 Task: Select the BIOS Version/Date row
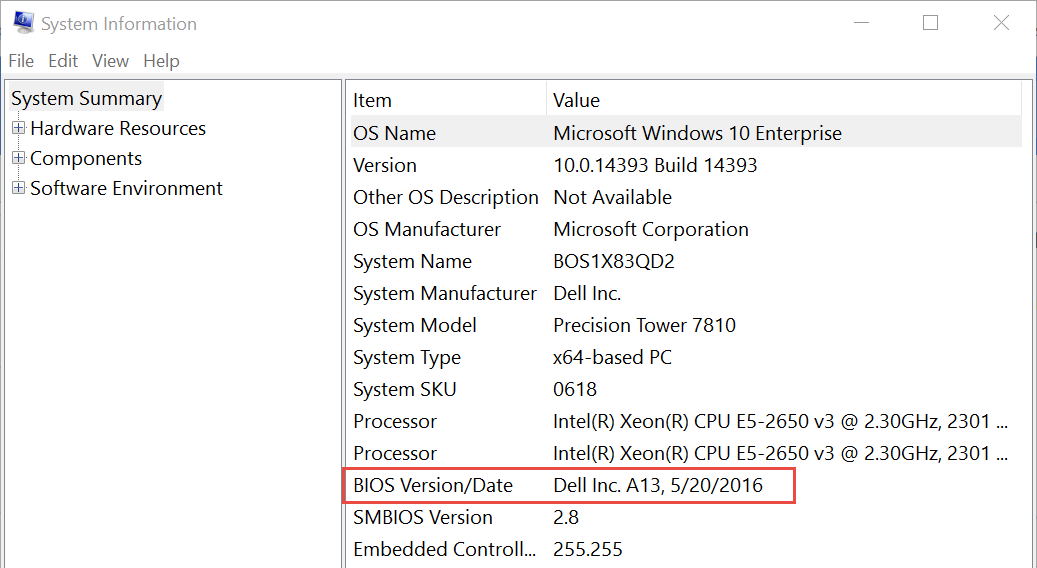tap(432, 486)
